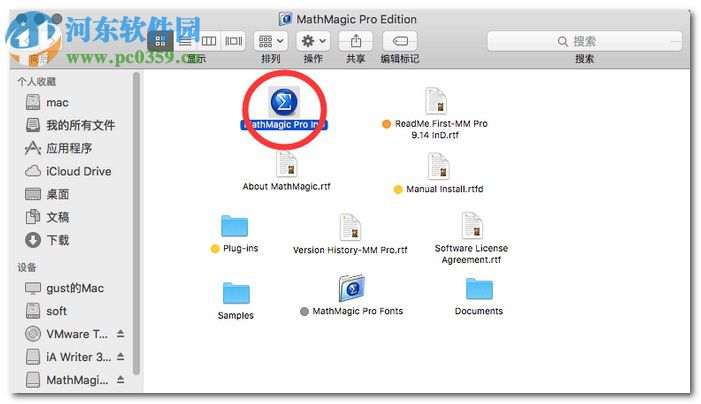This screenshot has width=701, height=404.
Task: Open the Samples folder
Action: click(236, 293)
